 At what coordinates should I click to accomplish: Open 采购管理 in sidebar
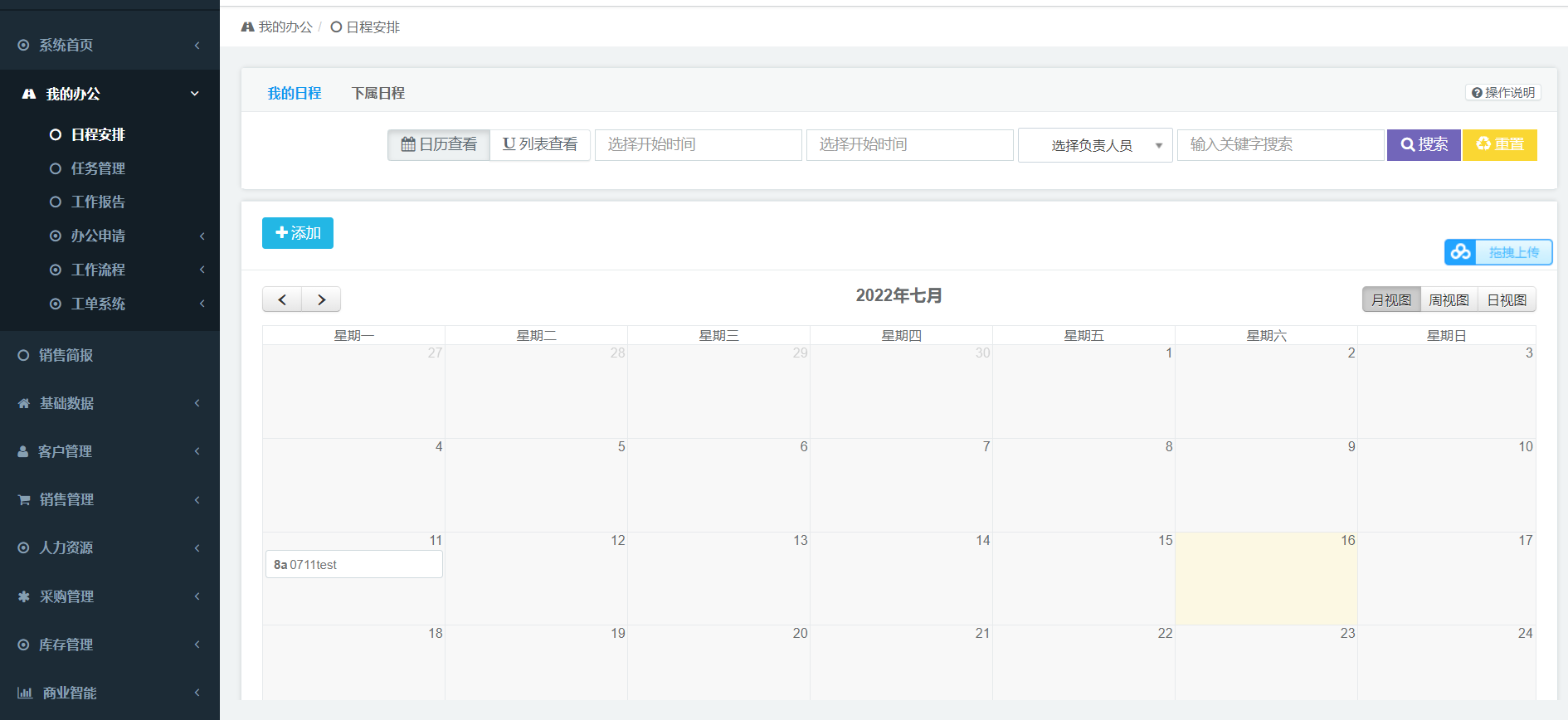66,596
